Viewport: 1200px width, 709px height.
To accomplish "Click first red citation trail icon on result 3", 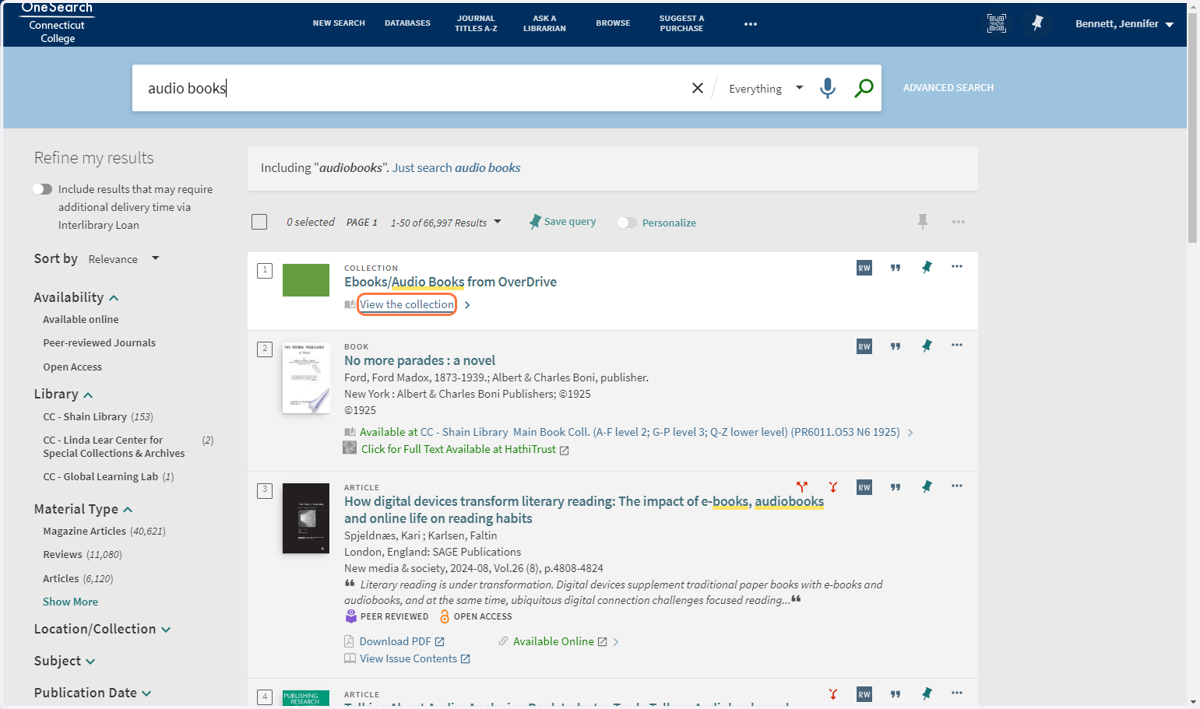I will point(802,487).
